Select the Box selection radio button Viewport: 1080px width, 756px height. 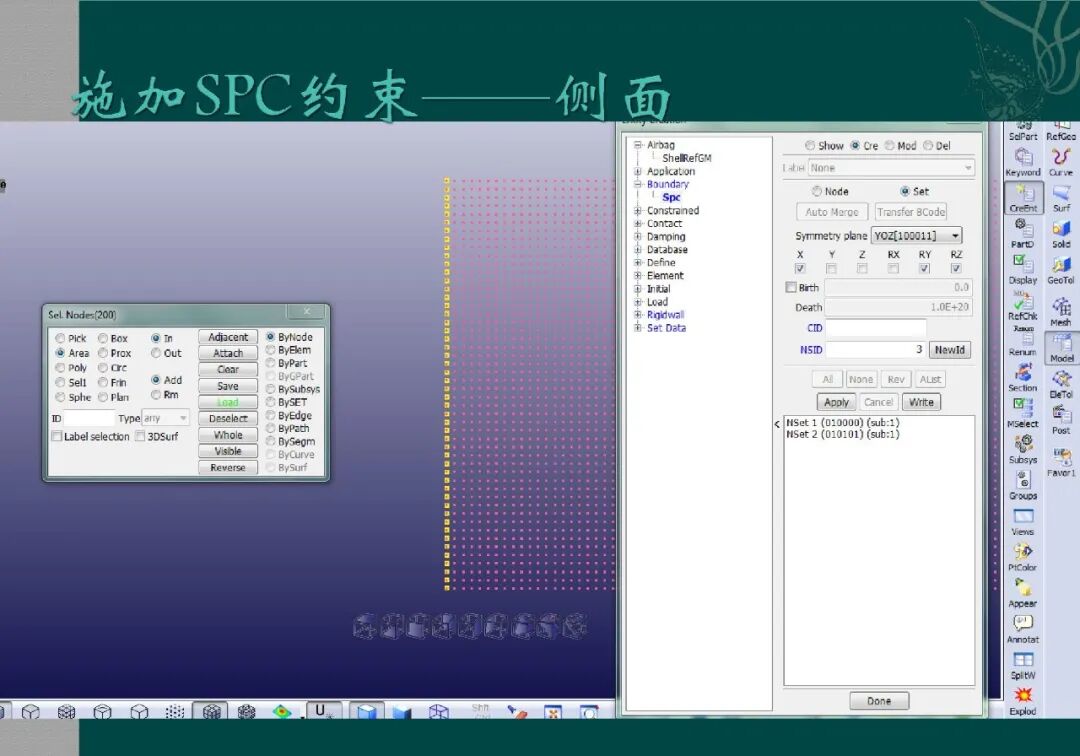click(x=113, y=338)
